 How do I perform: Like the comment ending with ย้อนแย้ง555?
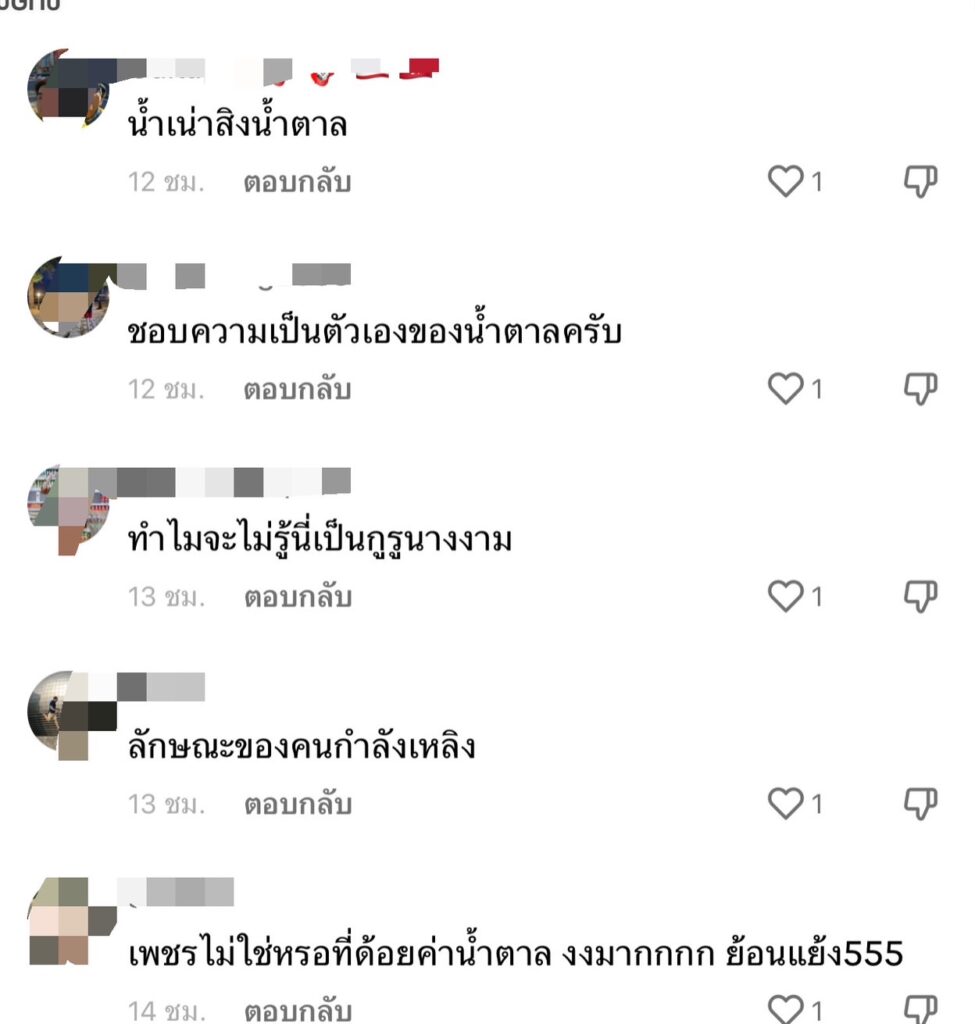785,1009
